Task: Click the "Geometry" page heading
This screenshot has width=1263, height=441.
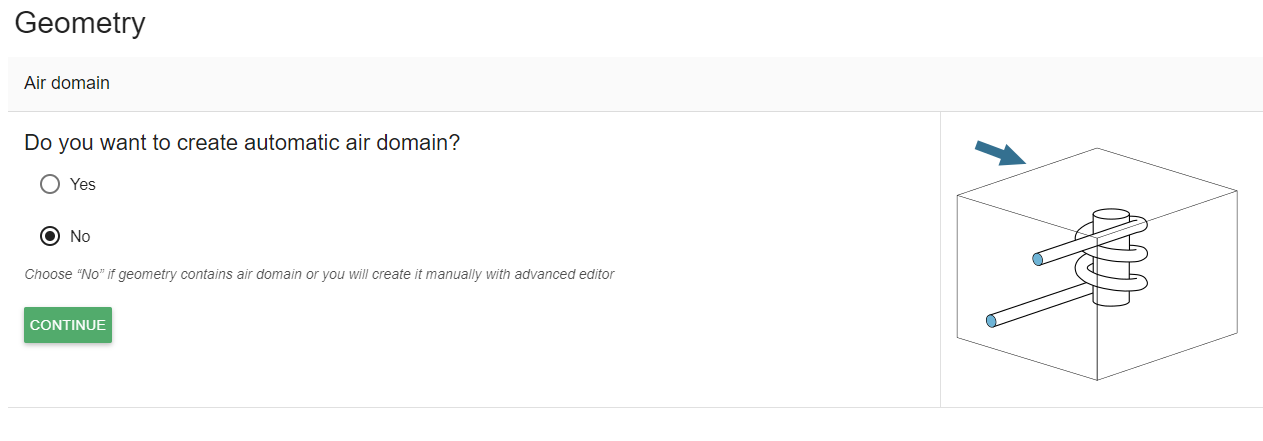Action: click(x=80, y=23)
